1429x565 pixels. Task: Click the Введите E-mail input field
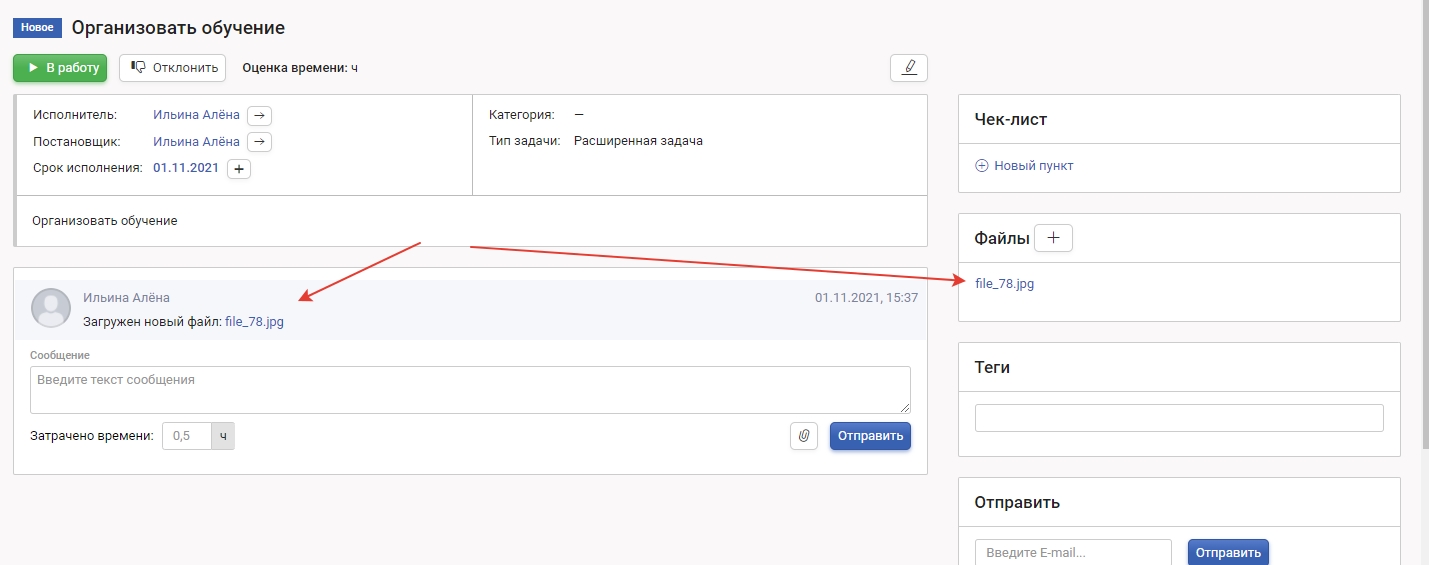(1072, 552)
